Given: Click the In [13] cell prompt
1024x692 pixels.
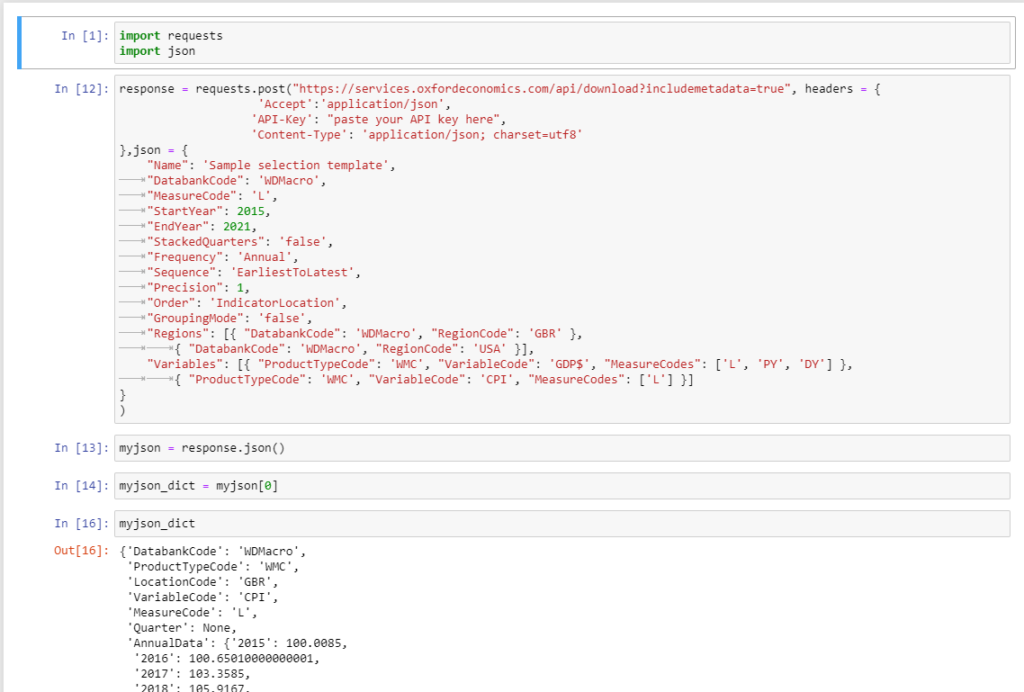Looking at the screenshot, I should (81, 448).
